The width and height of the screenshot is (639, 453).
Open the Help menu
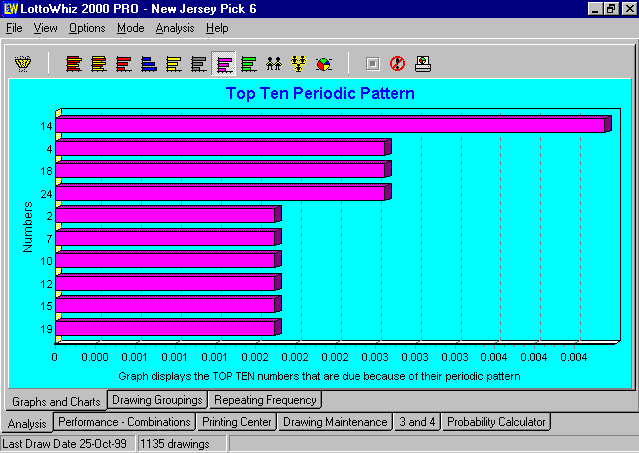[x=217, y=28]
